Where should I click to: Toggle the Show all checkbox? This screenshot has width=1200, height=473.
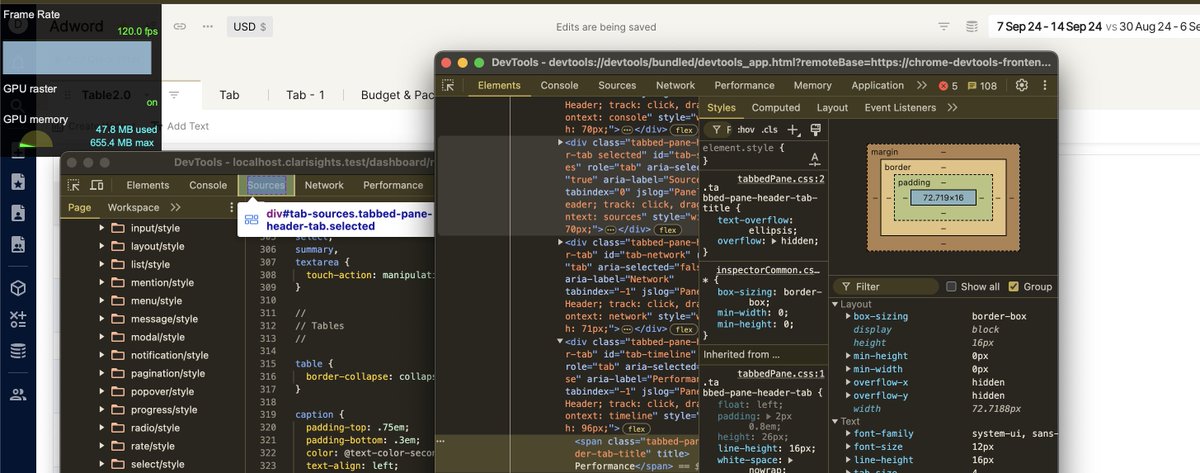pos(951,287)
